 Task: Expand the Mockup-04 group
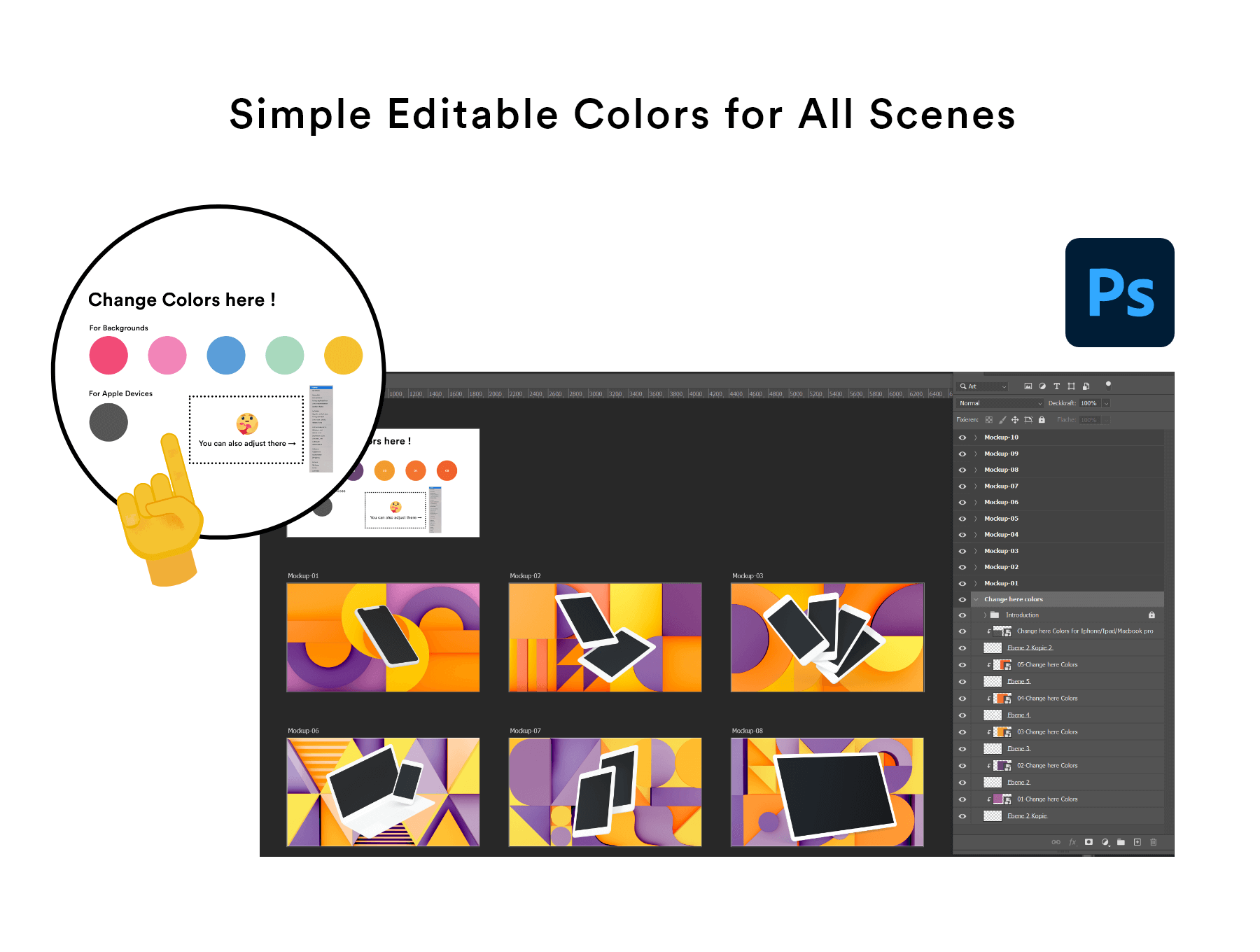pos(976,535)
